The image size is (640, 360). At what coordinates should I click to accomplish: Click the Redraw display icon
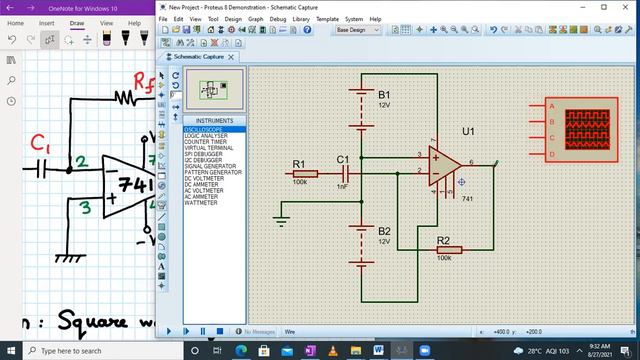(395, 30)
